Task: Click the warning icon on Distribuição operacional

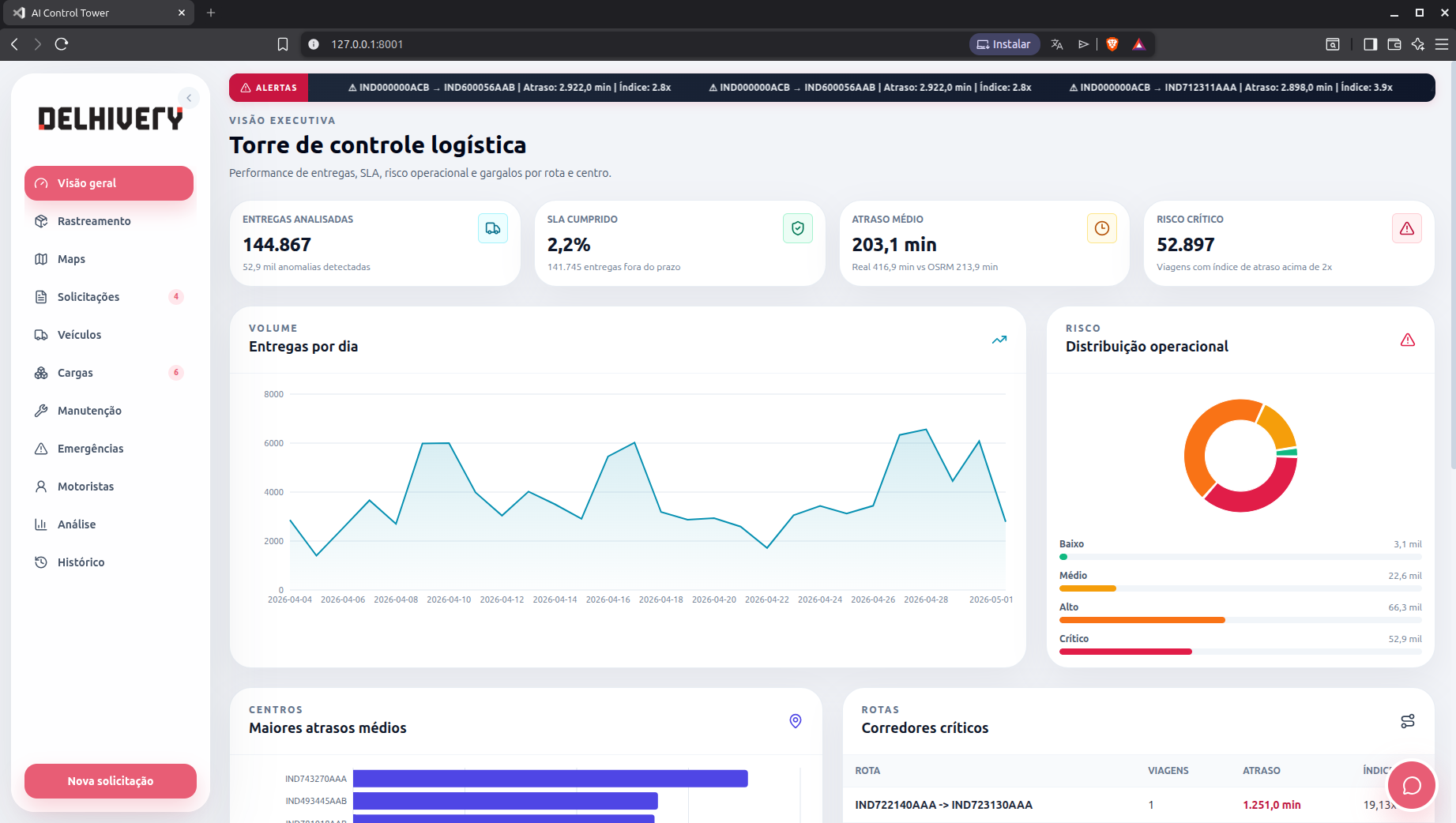Action: 1408,340
